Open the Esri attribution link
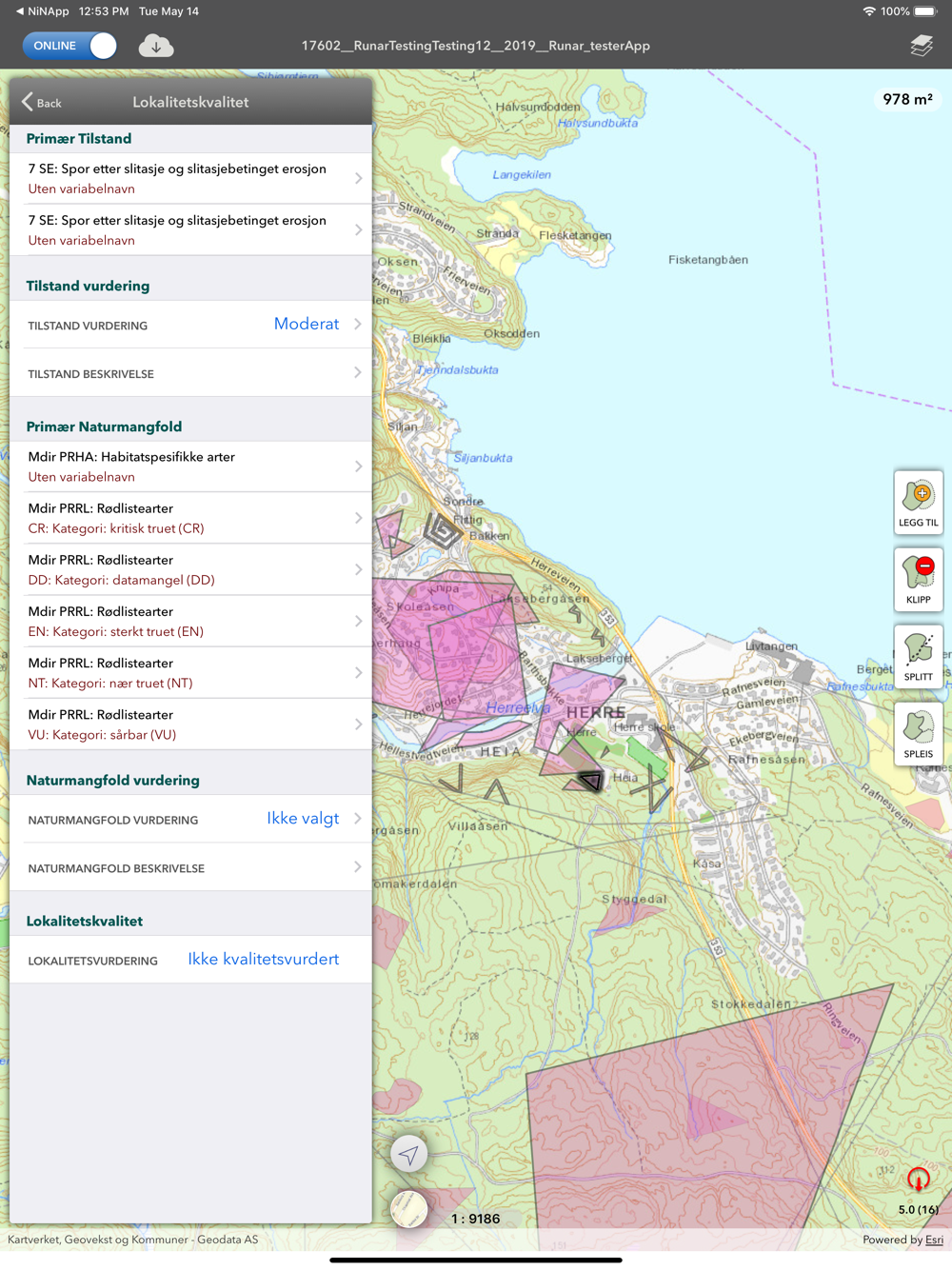Viewport: 952px width, 1270px height. pos(934,1240)
